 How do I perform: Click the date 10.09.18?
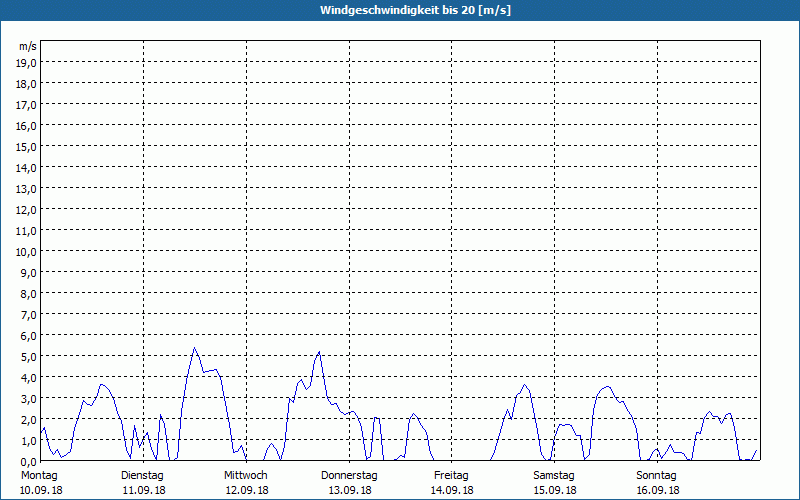point(41,490)
